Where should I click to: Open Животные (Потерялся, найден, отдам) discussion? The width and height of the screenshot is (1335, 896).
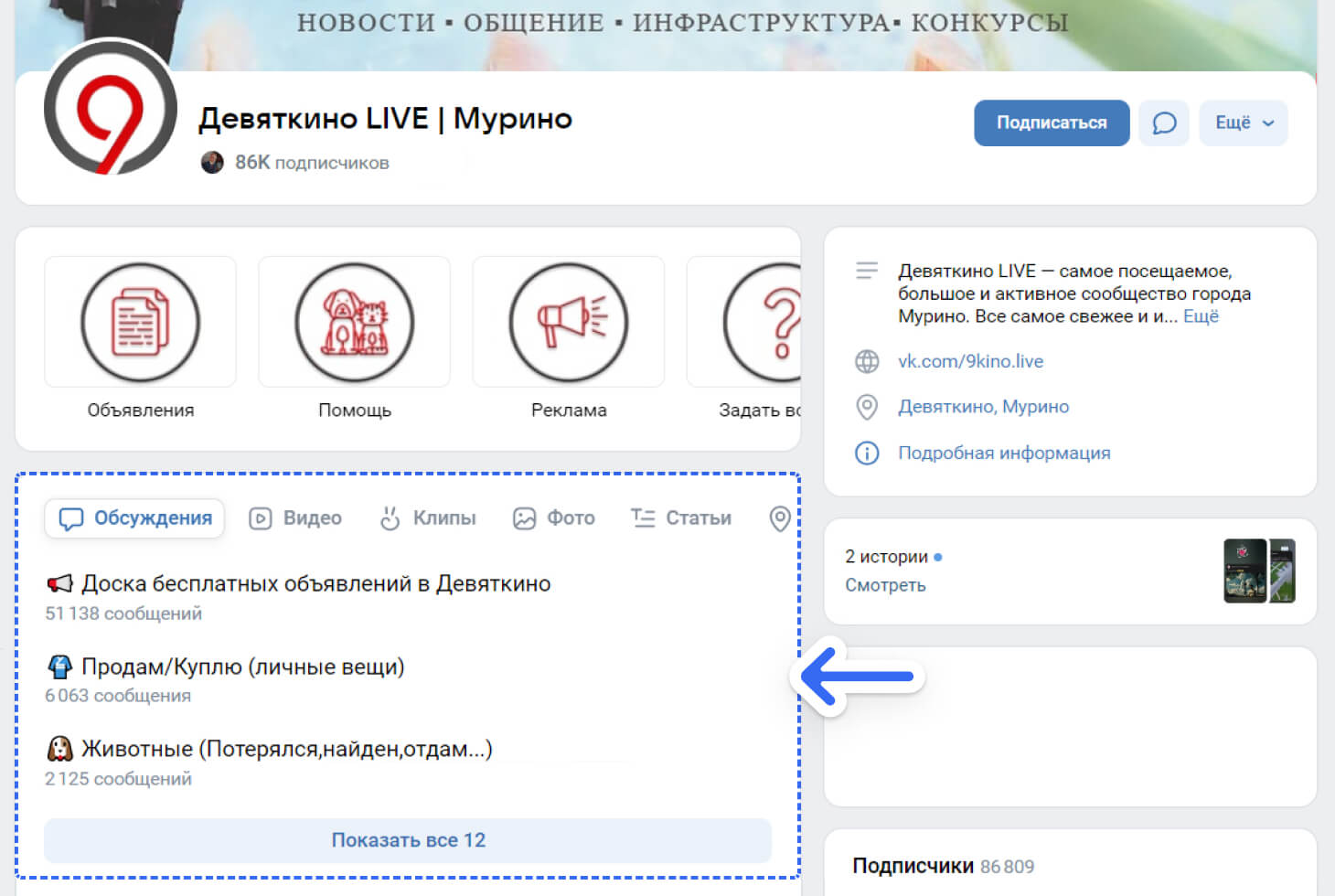286,749
